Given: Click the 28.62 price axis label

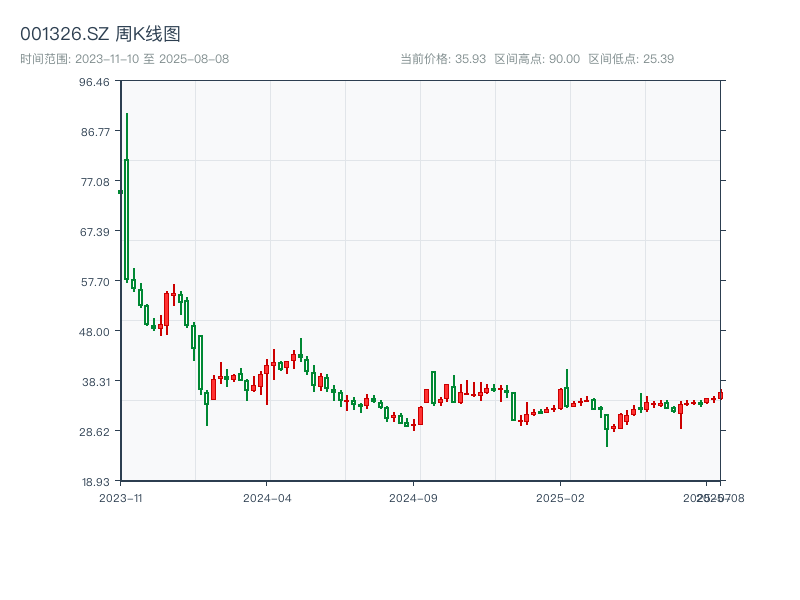Looking at the screenshot, I should point(94,432).
